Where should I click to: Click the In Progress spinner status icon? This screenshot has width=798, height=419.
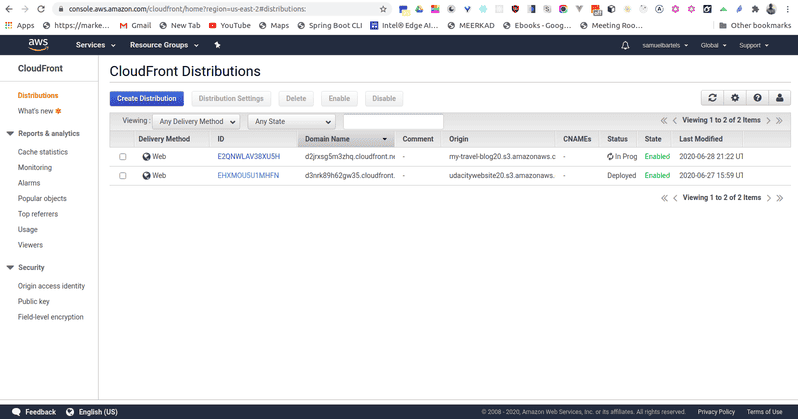pyautogui.click(x=610, y=157)
